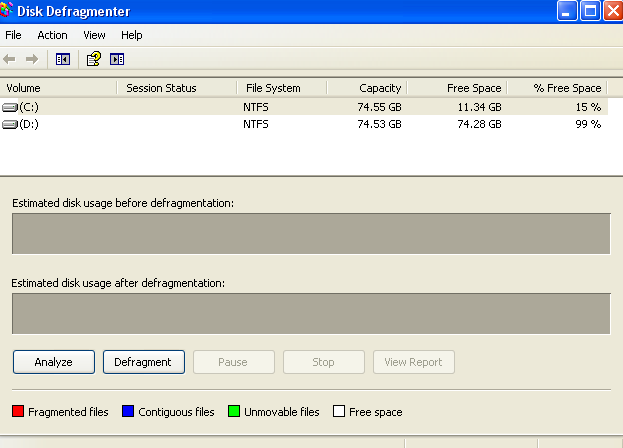The image size is (623, 448).
Task: Click the before defragmentation usage bar
Action: coord(311,234)
